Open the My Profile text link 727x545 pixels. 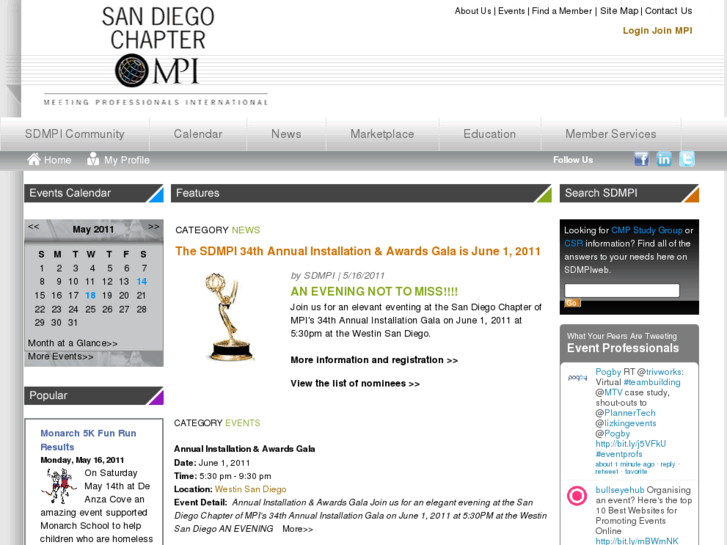click(127, 160)
